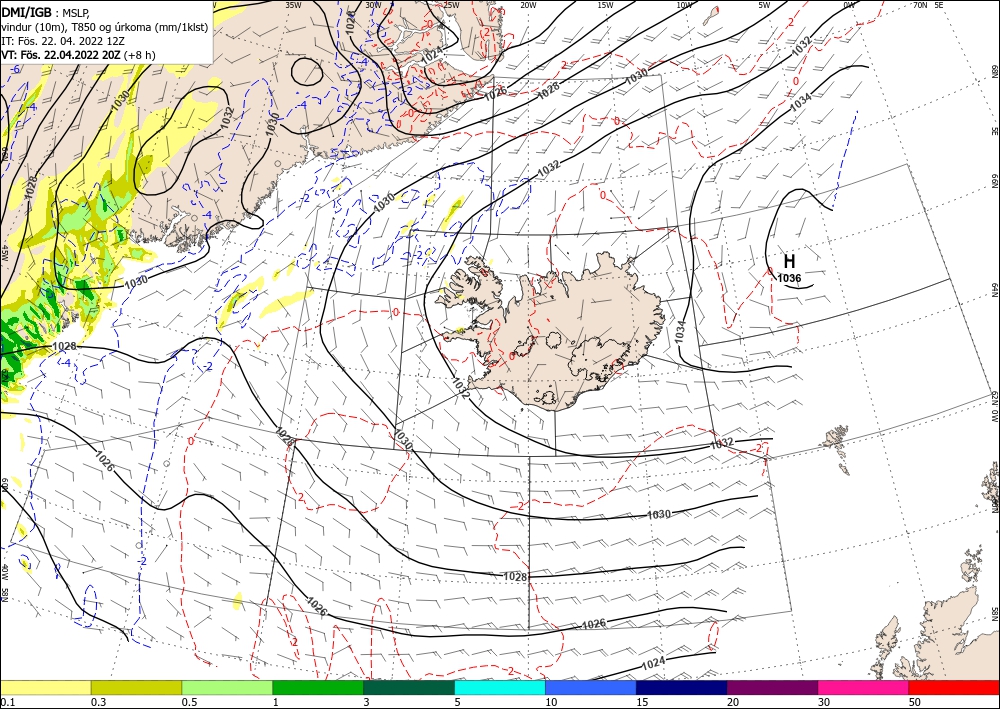Pick the cyan 5 mm legend swatch
The height and width of the screenshot is (709, 1000).
[x=500, y=687]
